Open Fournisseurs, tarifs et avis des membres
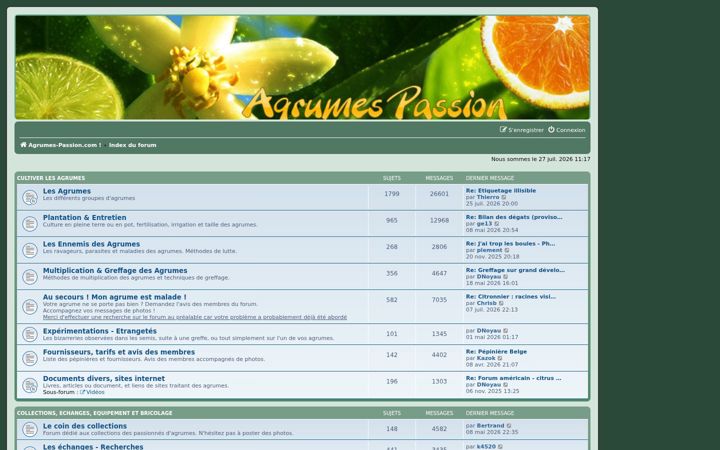720x450 pixels. pyautogui.click(x=119, y=352)
